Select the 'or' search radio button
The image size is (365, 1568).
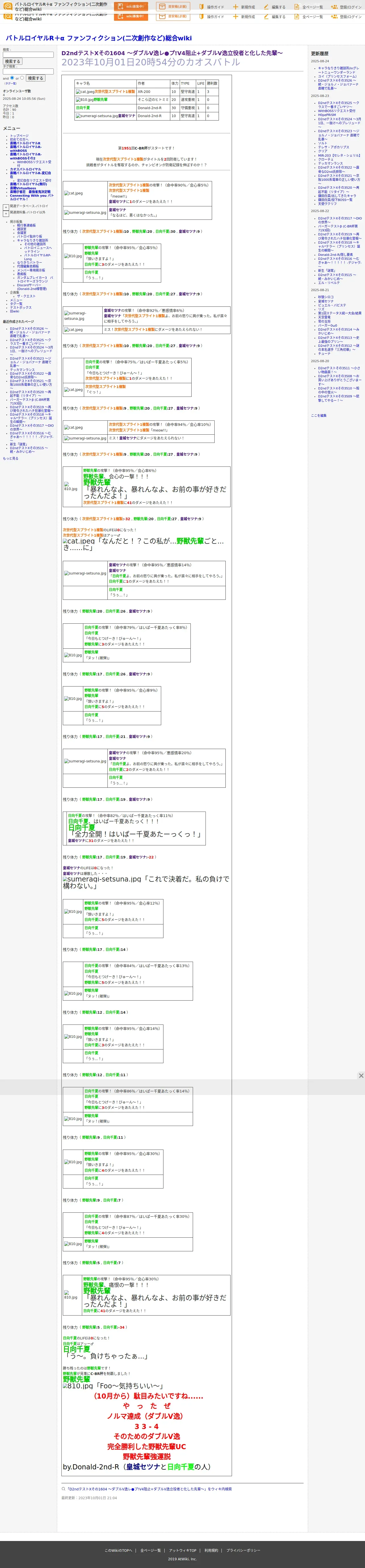22,78
